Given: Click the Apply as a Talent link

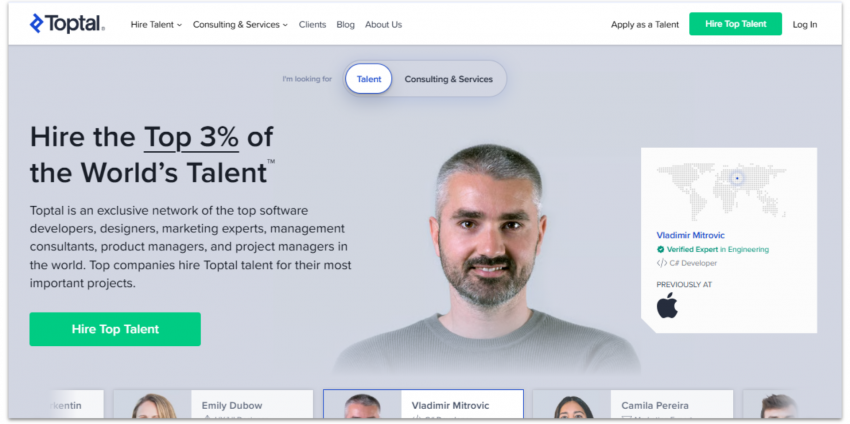Looking at the screenshot, I should [645, 25].
